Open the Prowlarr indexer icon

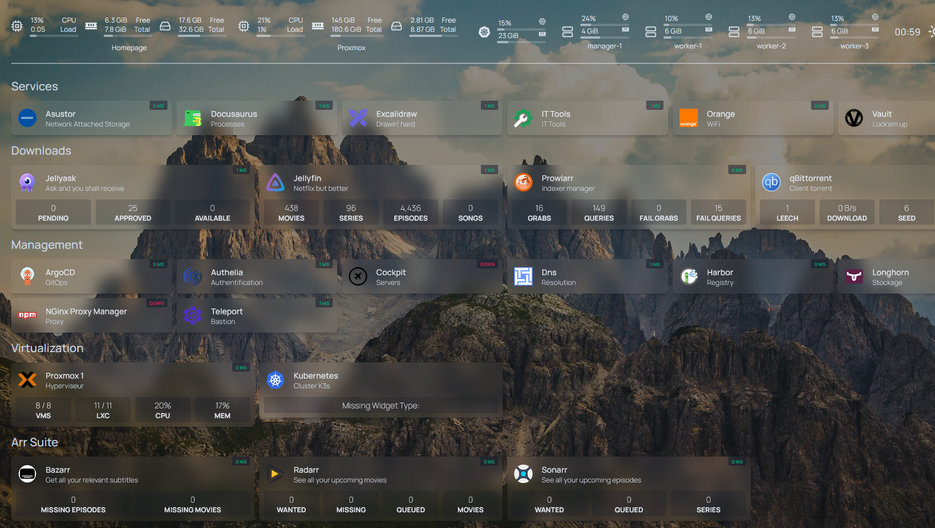tap(523, 183)
